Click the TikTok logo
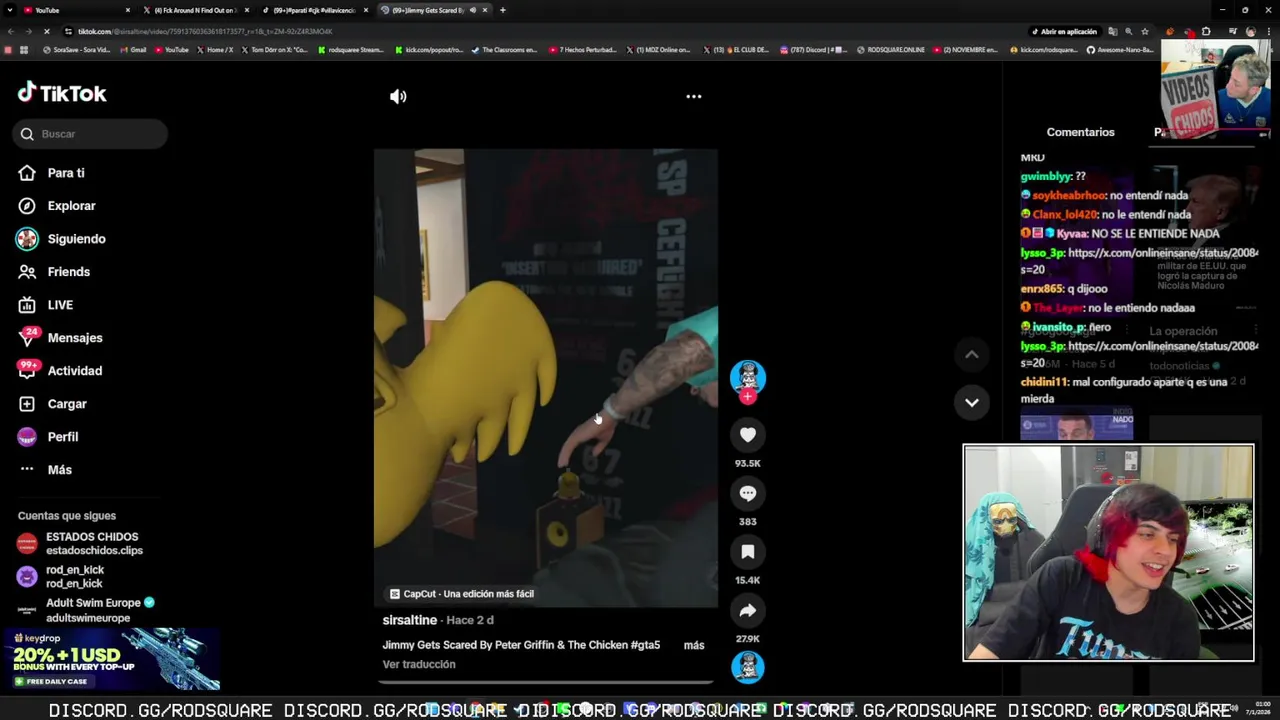The width and height of the screenshot is (1280, 720). 62,93
